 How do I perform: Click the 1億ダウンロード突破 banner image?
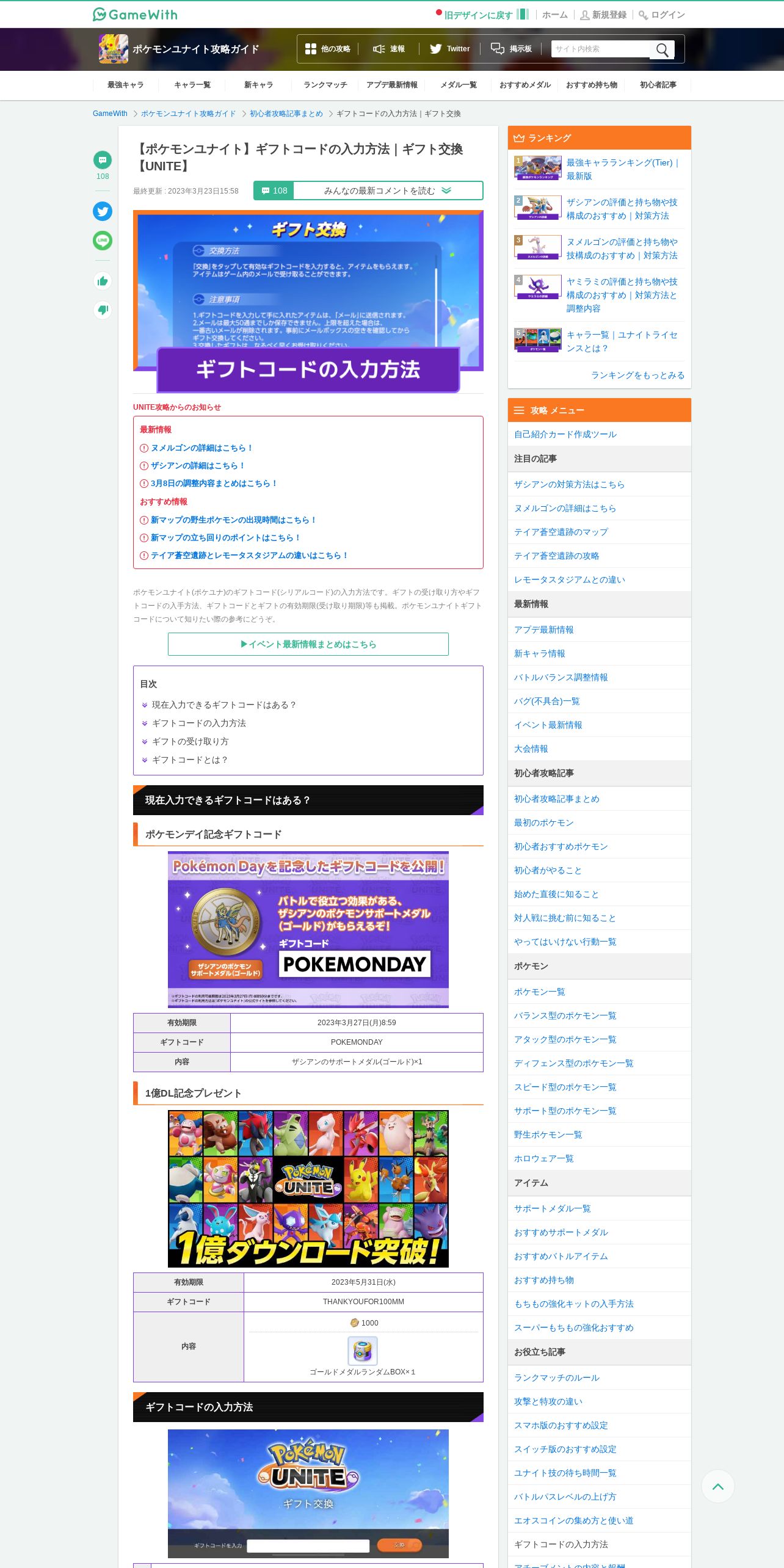tap(308, 1189)
